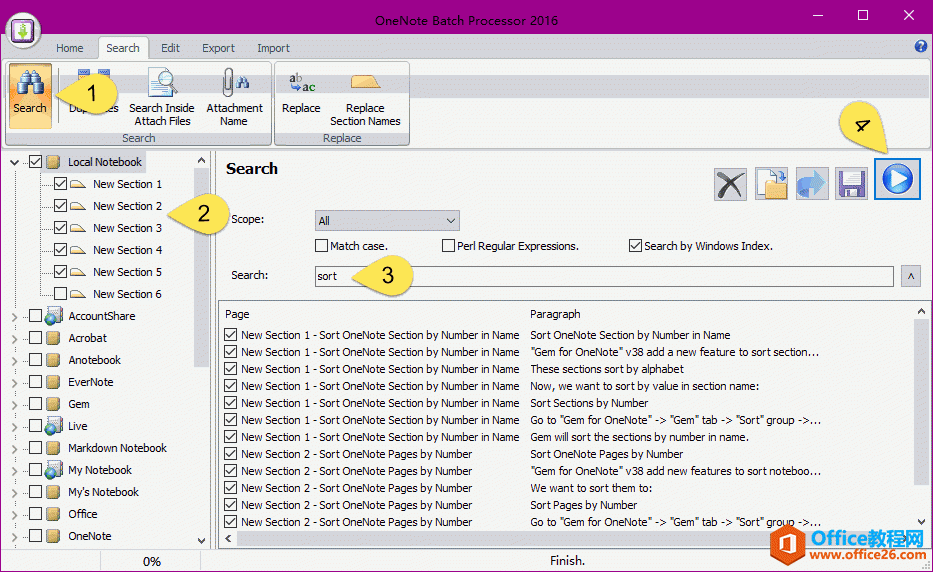Select the Attachment Name search tool

point(234,96)
